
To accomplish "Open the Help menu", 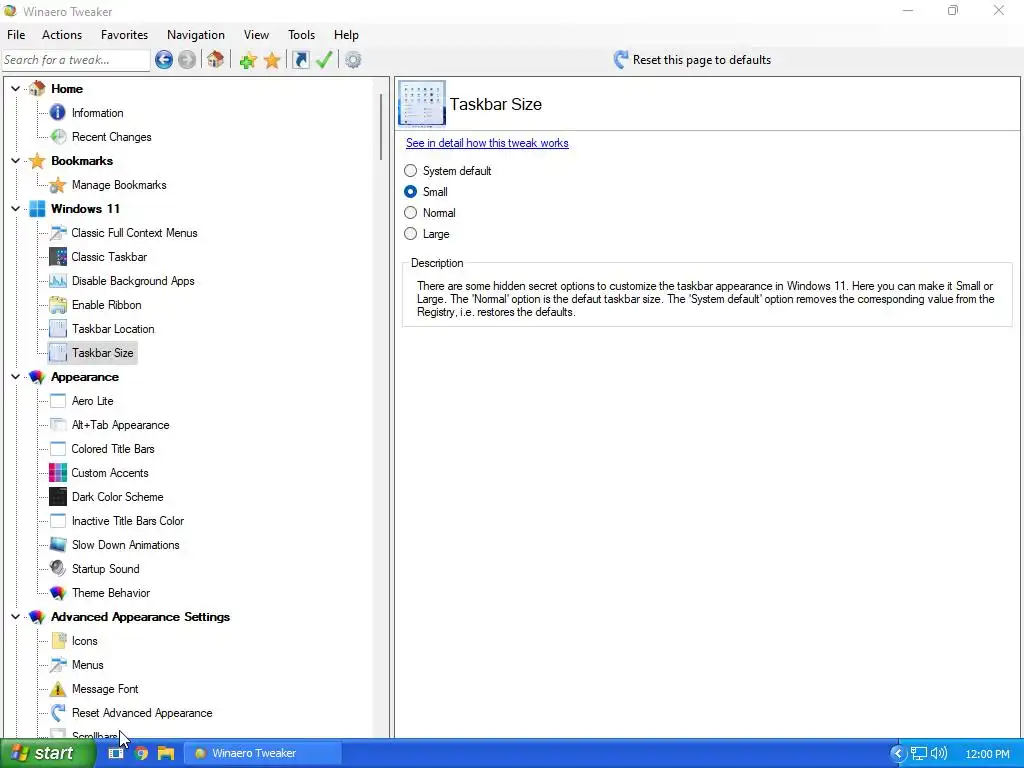I will (x=346, y=35).
